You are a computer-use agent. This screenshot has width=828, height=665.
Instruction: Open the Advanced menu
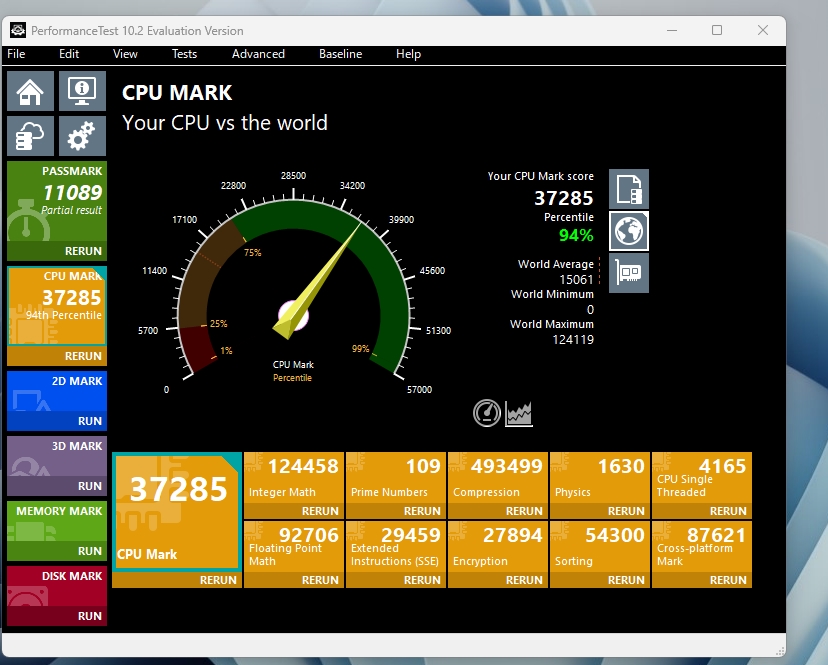pyautogui.click(x=258, y=54)
